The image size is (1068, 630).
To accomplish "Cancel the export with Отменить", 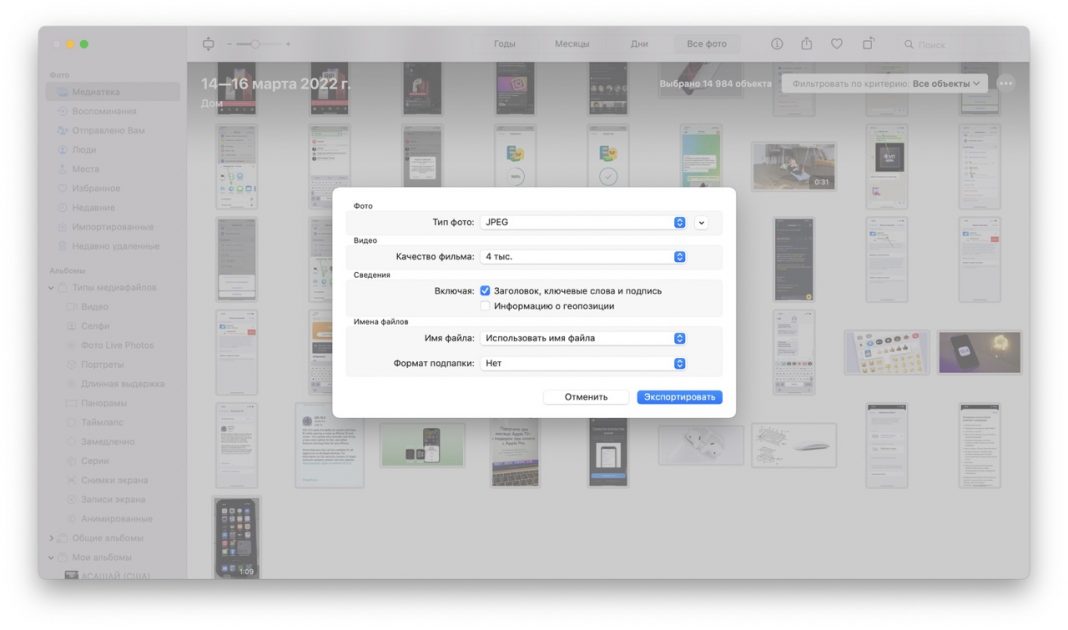I will tap(586, 397).
